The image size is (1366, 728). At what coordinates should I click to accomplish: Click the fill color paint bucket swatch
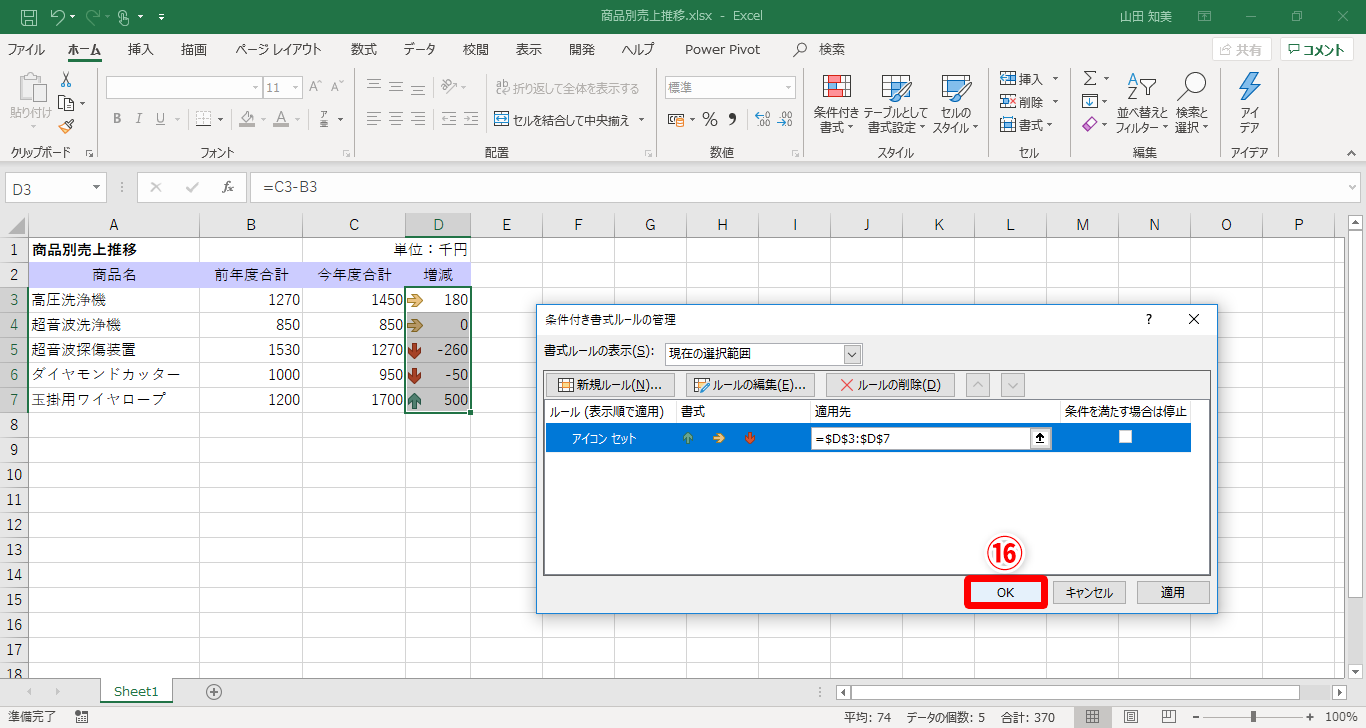(x=247, y=120)
